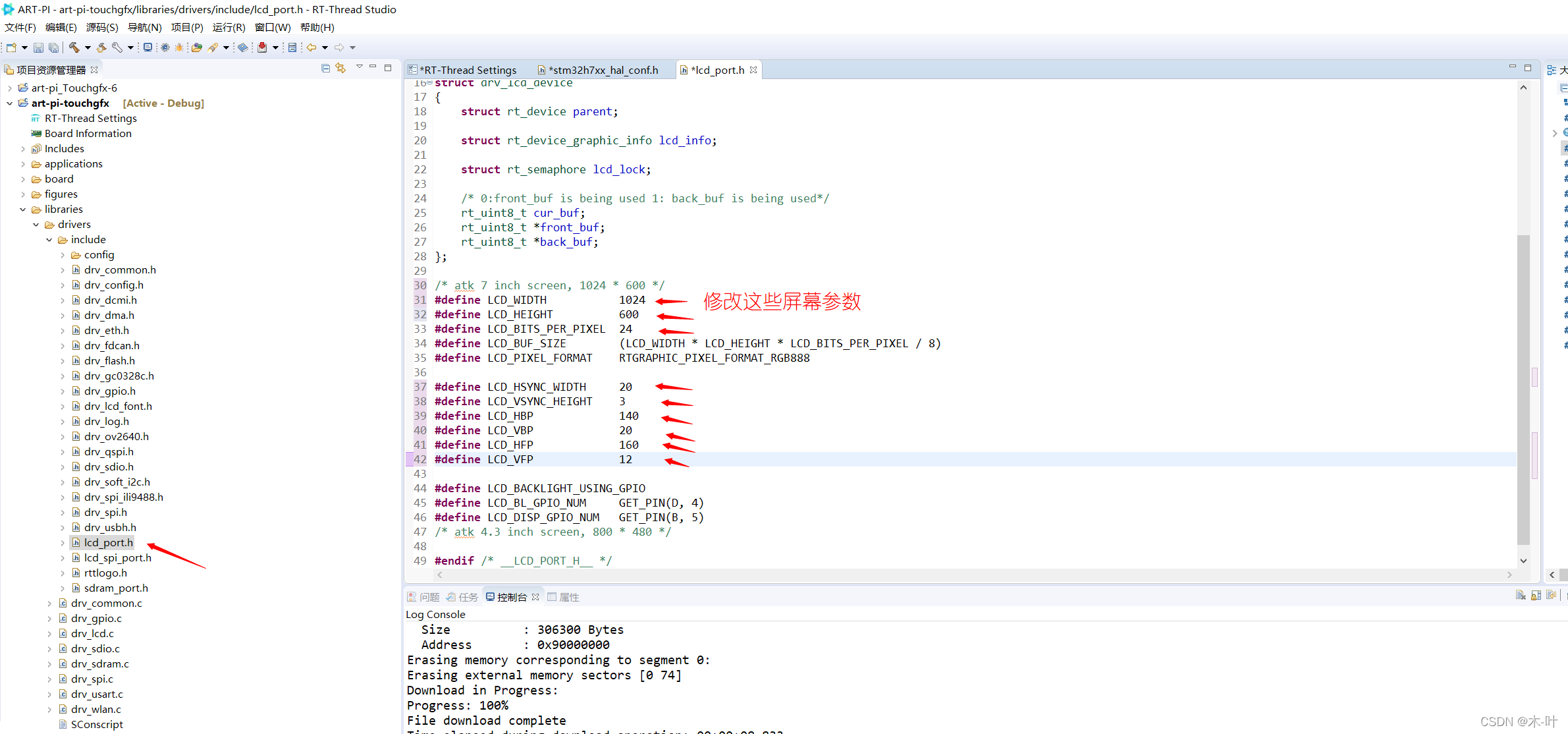Expand the art-pi_Touchgfx-6 project
This screenshot has width=1568, height=734.
[x=9, y=88]
